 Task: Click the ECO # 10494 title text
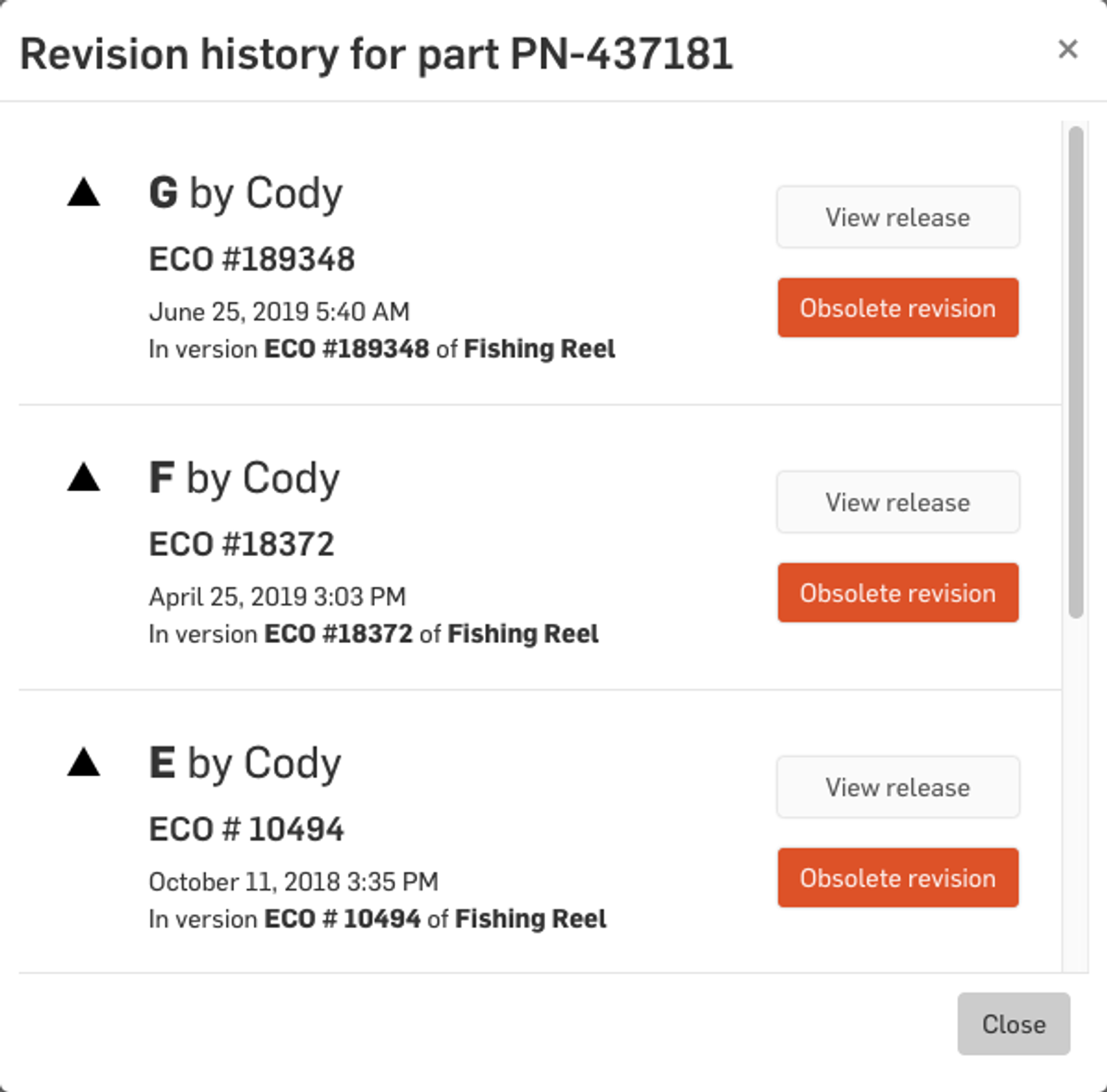(x=246, y=829)
